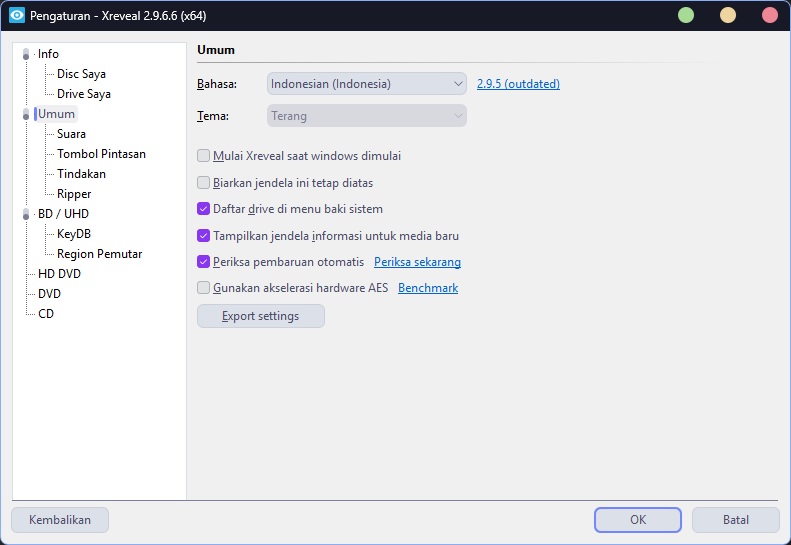Select the CD category

[46, 314]
